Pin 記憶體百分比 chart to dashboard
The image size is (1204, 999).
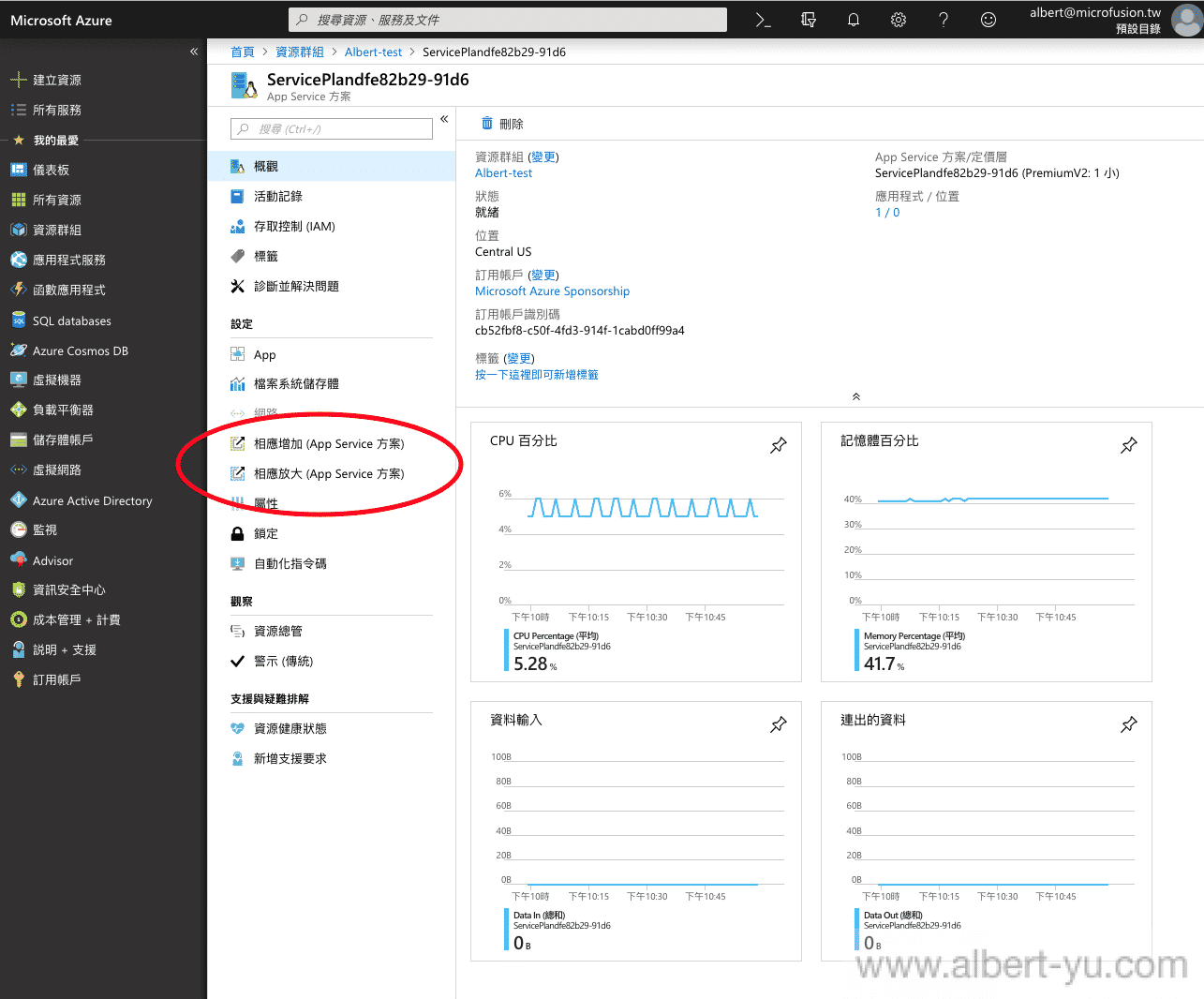coord(1129,445)
